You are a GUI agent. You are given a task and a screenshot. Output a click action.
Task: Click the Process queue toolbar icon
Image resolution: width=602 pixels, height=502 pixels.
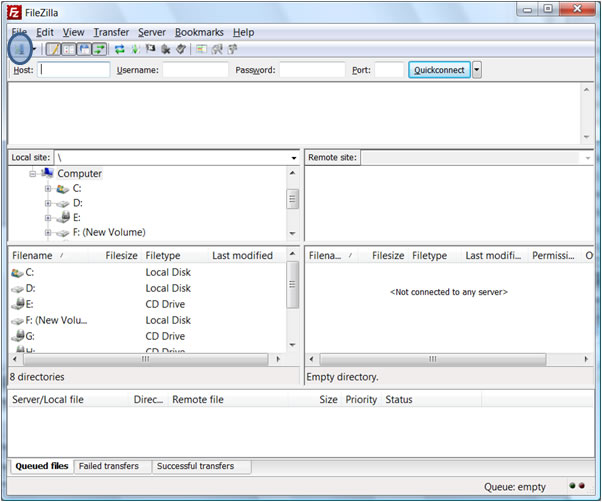click(x=135, y=49)
